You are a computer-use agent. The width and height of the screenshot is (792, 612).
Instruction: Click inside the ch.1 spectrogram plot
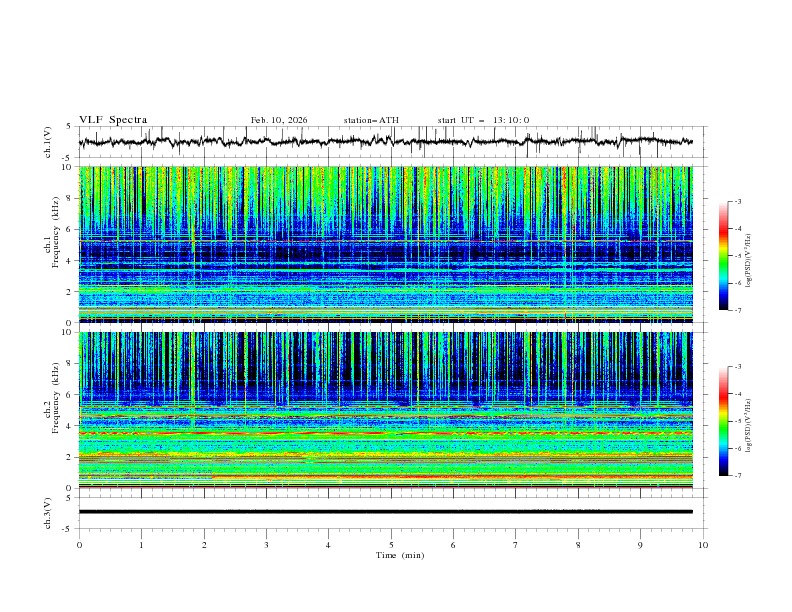pyautogui.click(x=385, y=244)
